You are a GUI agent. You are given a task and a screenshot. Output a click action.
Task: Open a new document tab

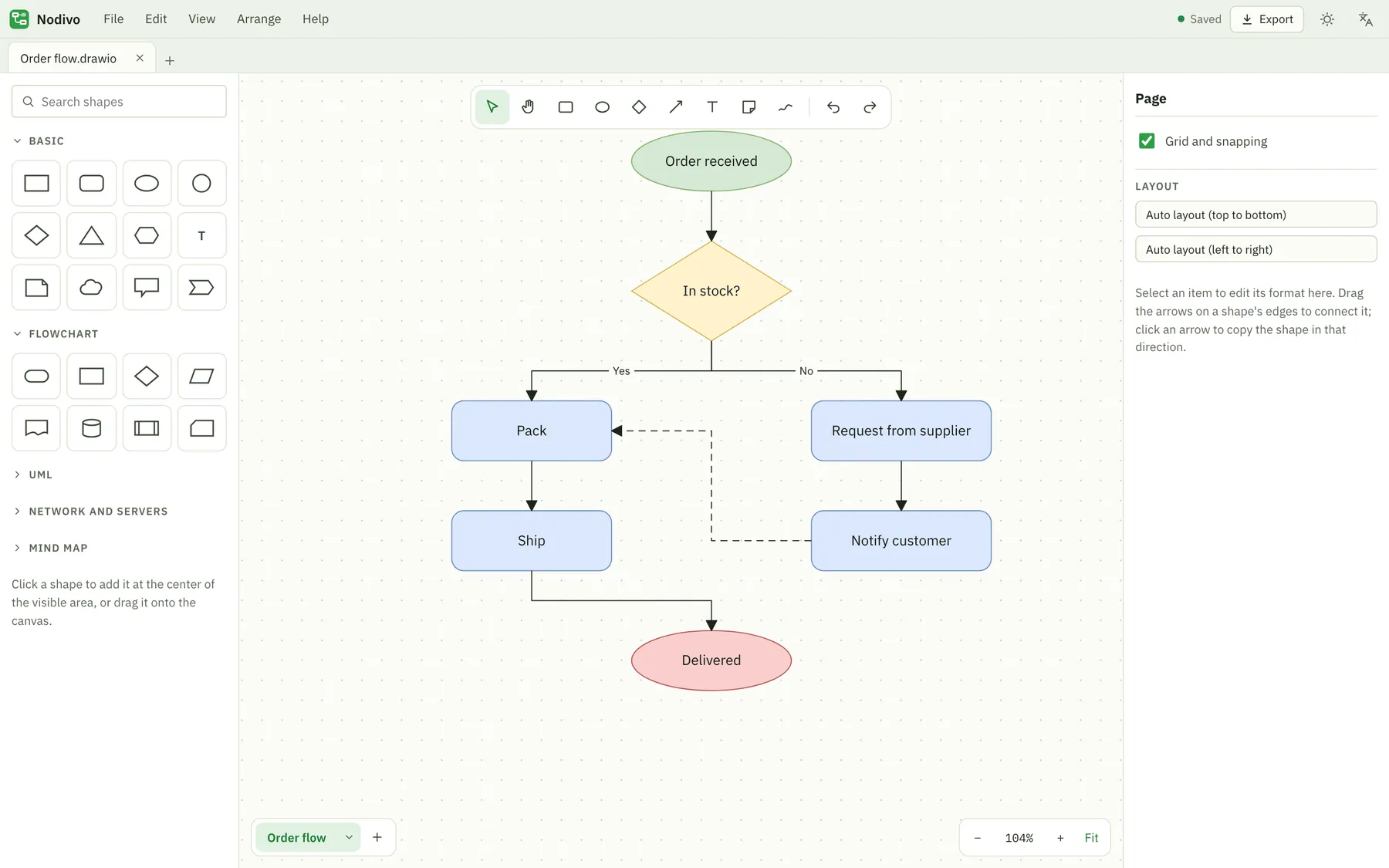pyautogui.click(x=170, y=60)
